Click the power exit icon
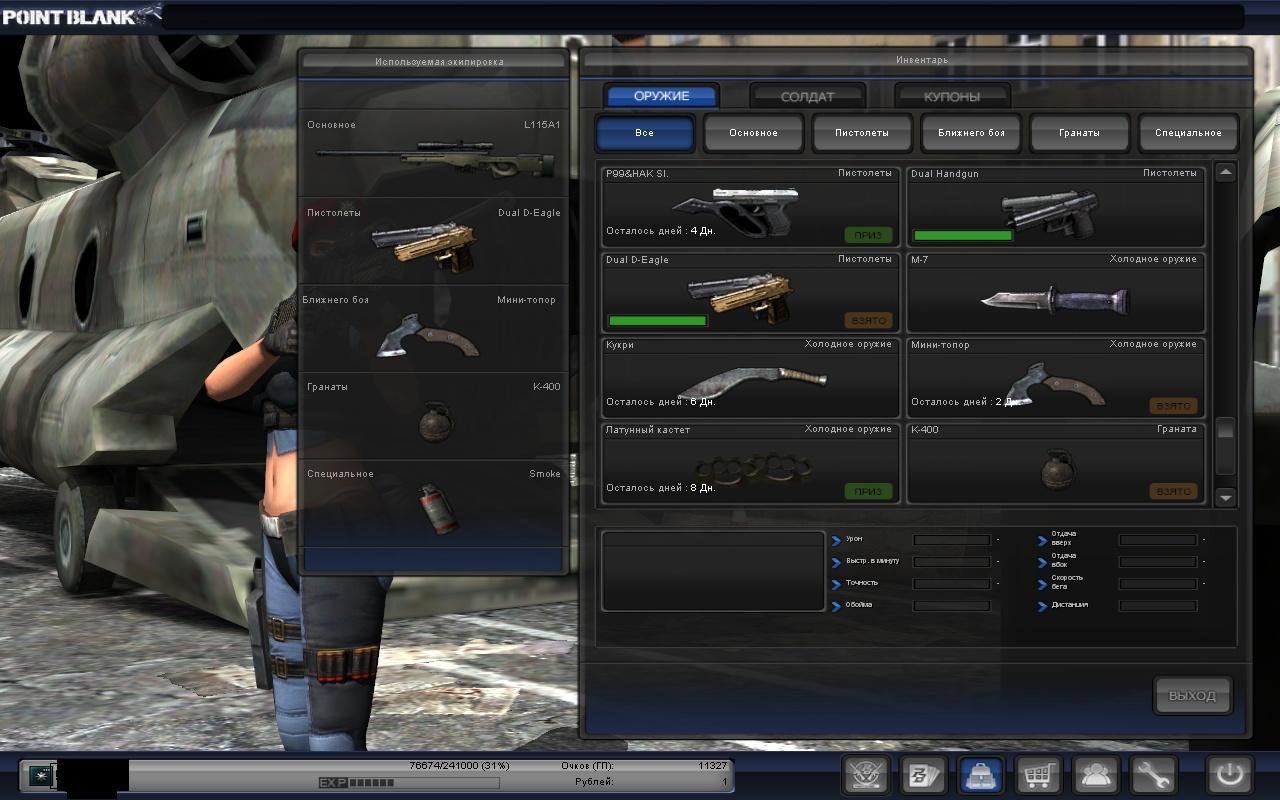Screen dimensions: 1280x800 click(x=1229, y=775)
